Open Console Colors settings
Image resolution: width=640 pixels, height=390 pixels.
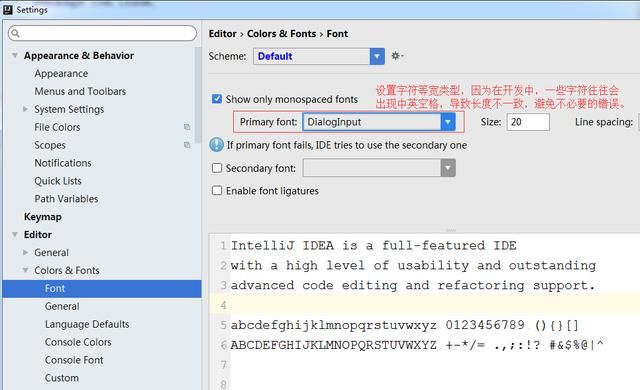78,342
